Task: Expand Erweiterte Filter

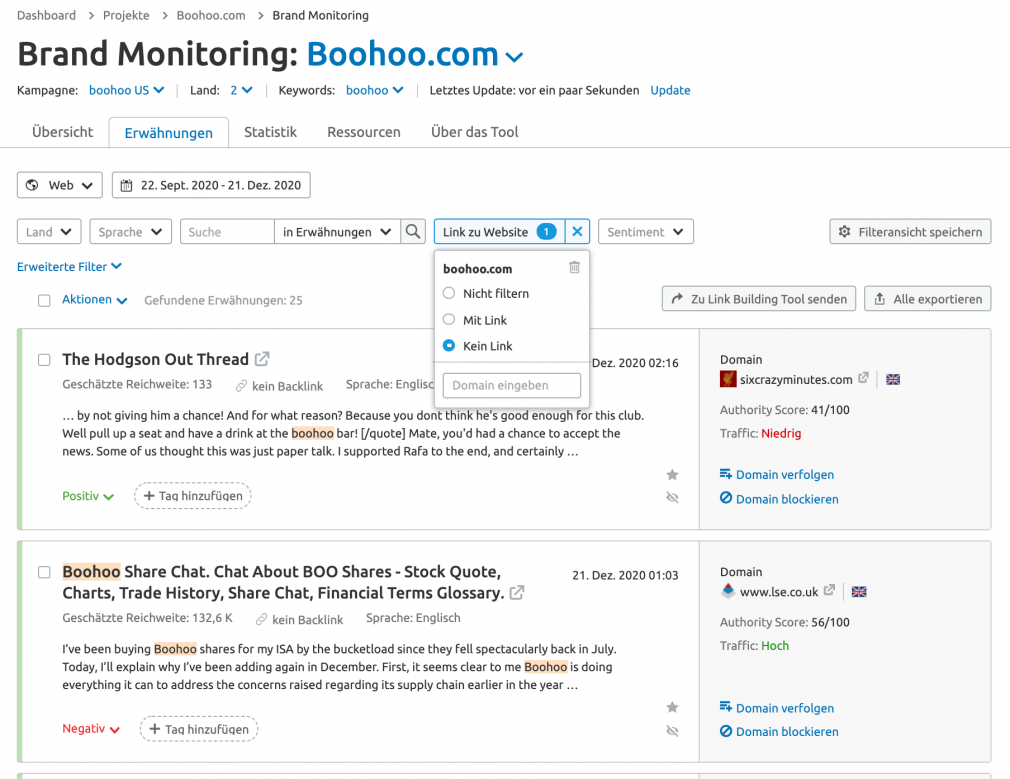Action: pyautogui.click(x=69, y=266)
